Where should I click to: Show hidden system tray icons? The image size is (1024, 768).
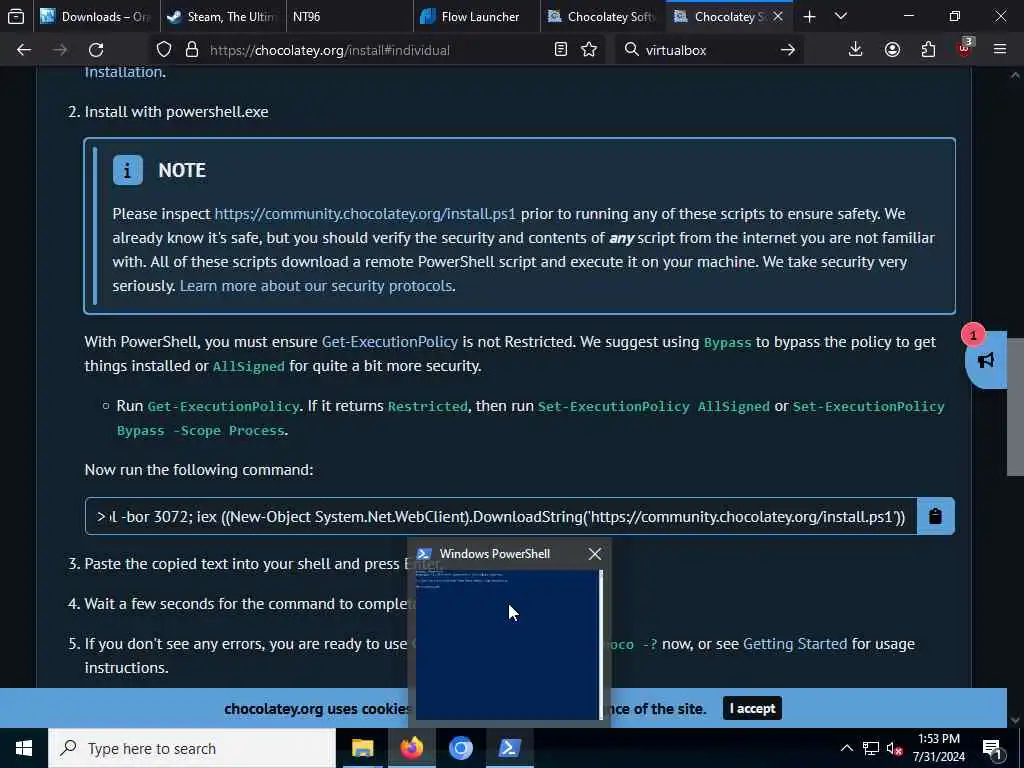click(x=846, y=748)
